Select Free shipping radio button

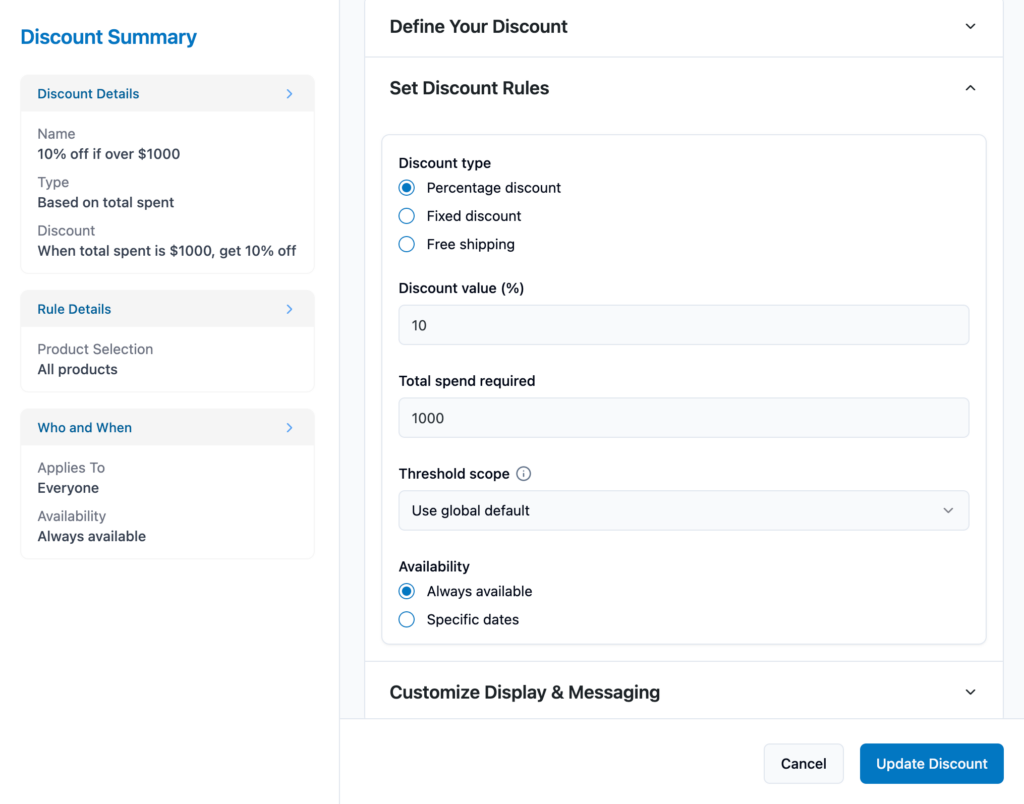coord(406,244)
